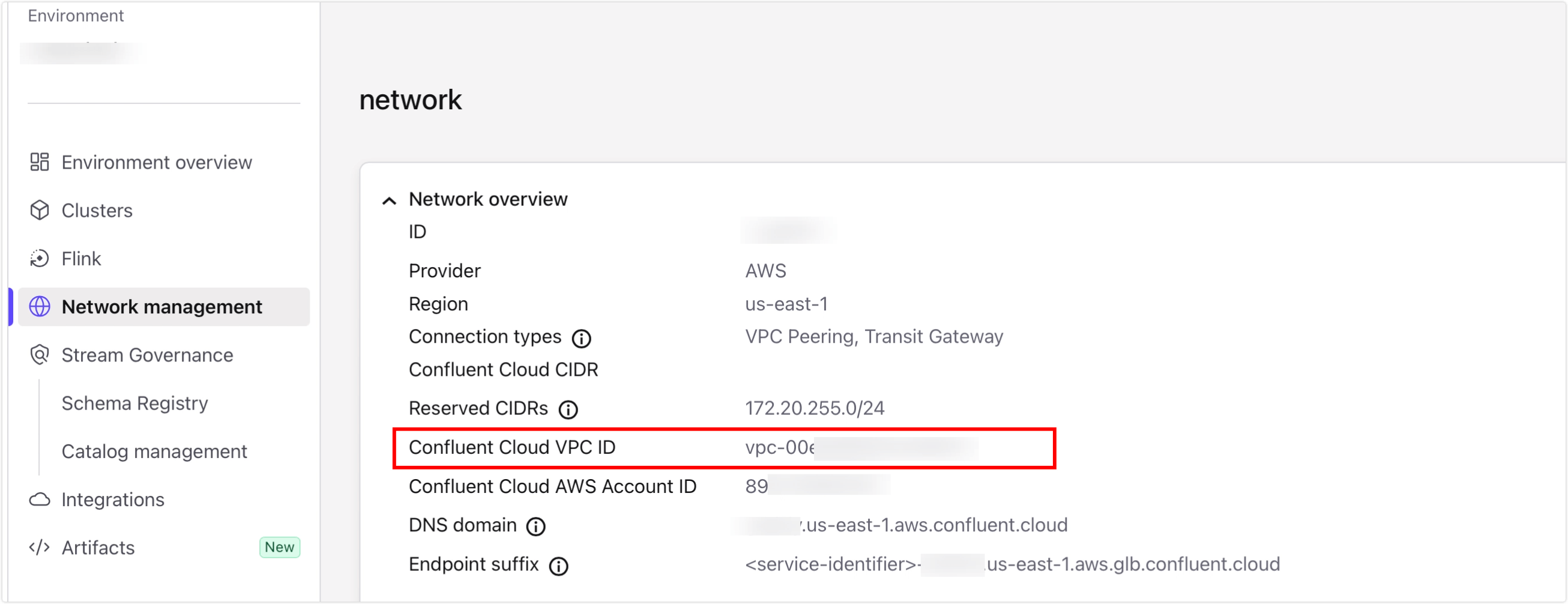Open the Reserved CIDRs info tooltip
This screenshot has height=604, width=1568.
click(x=568, y=409)
